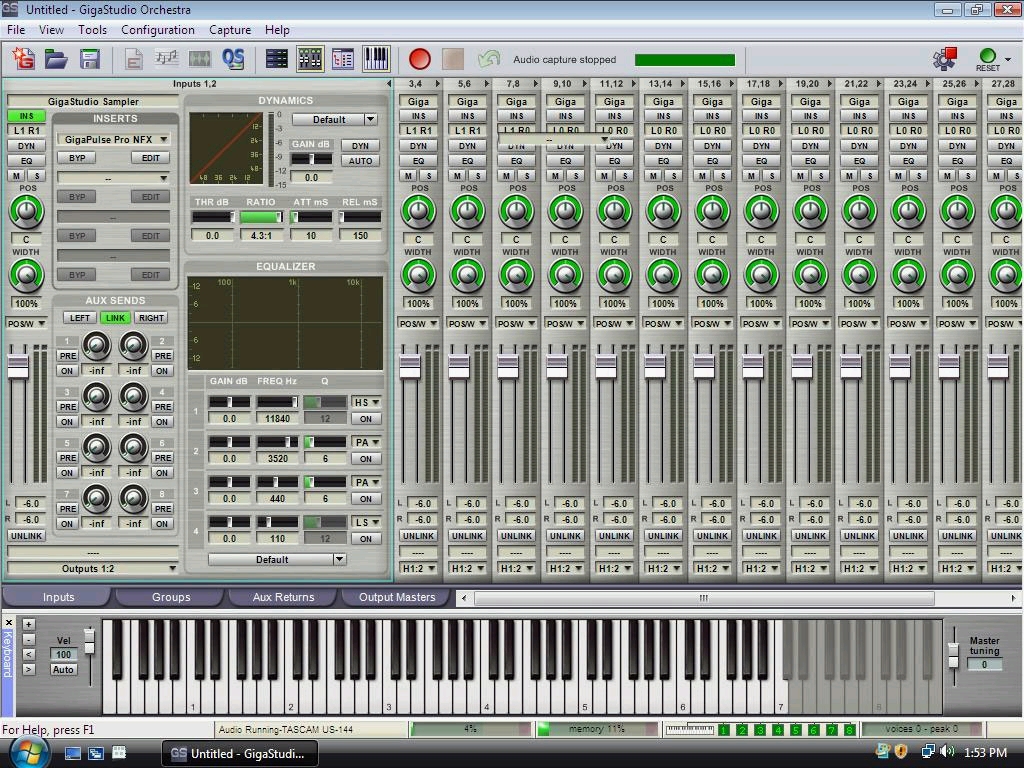Click the UNLINK button on channel 9,10
The height and width of the screenshot is (768, 1024).
coord(566,536)
